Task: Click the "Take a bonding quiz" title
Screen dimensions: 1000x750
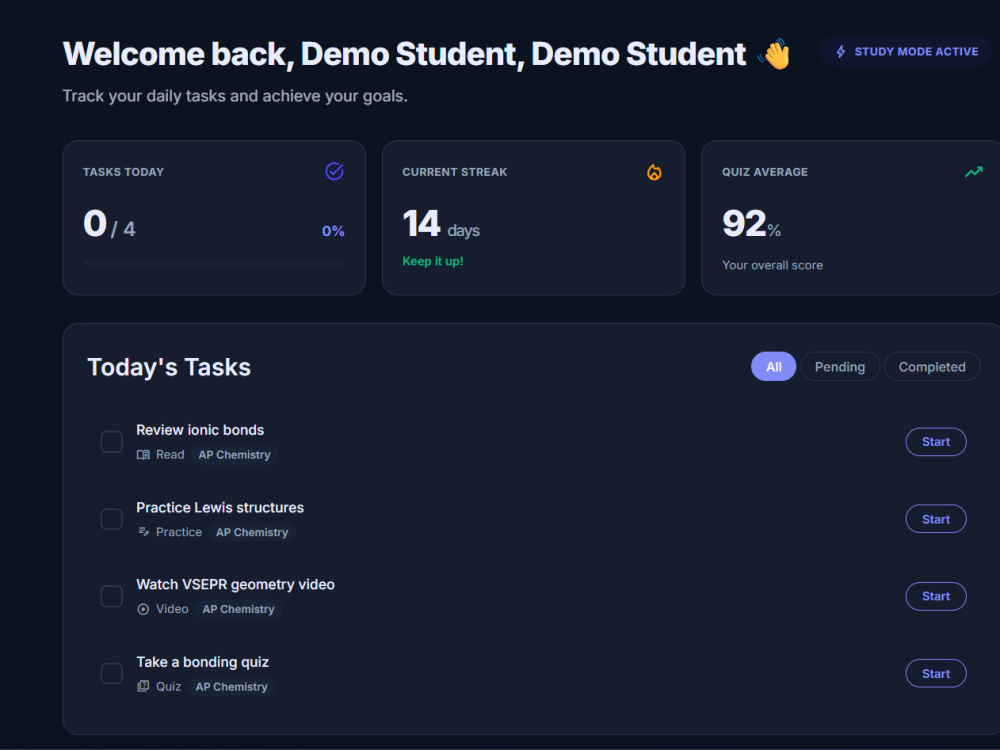Action: click(x=202, y=662)
